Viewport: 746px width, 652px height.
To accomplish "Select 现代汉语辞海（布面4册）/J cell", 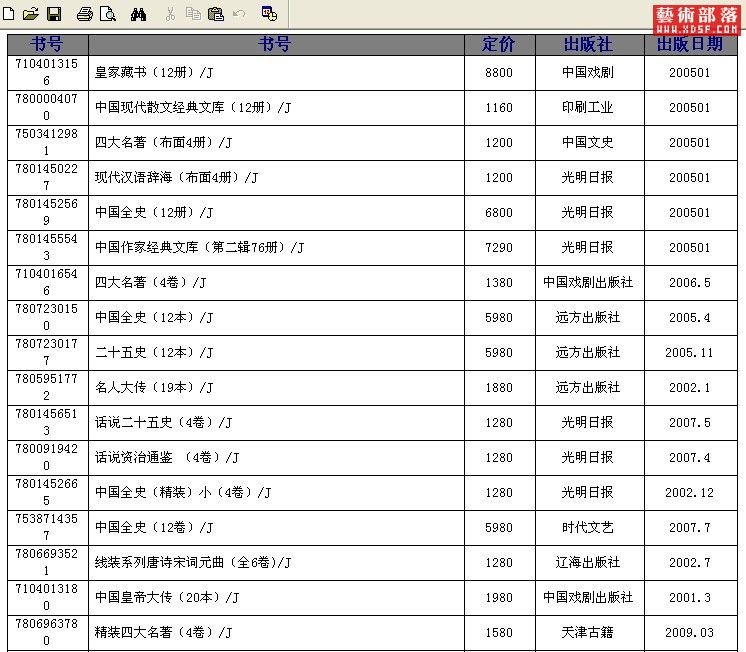I will click(276, 178).
